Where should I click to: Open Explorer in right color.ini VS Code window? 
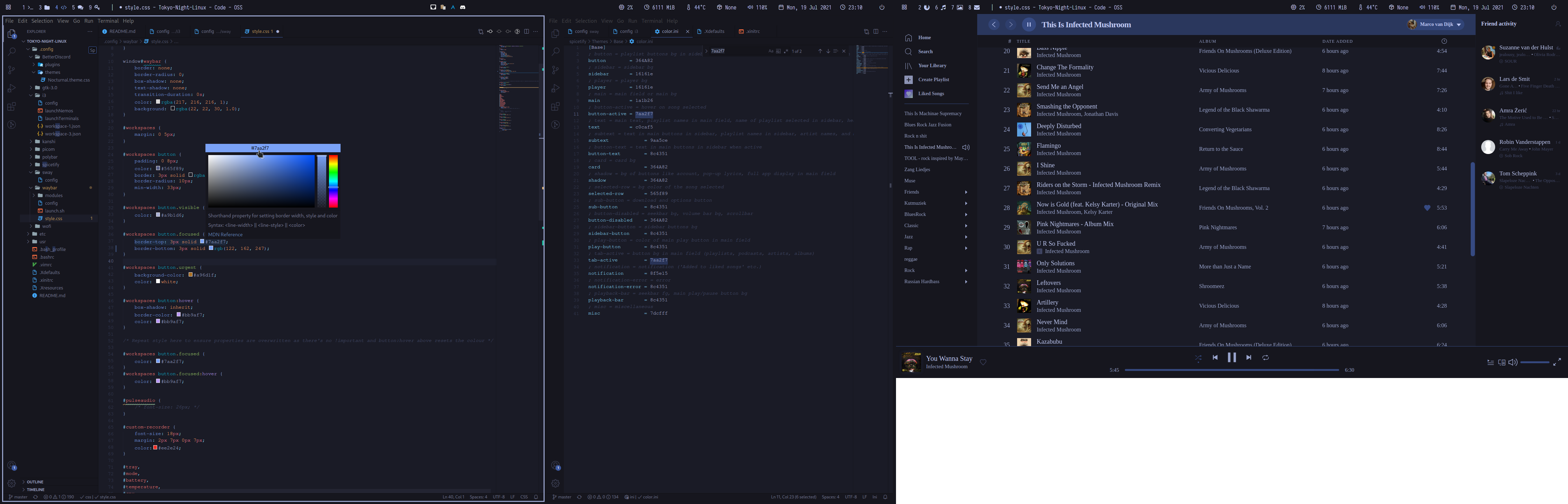[x=555, y=34]
